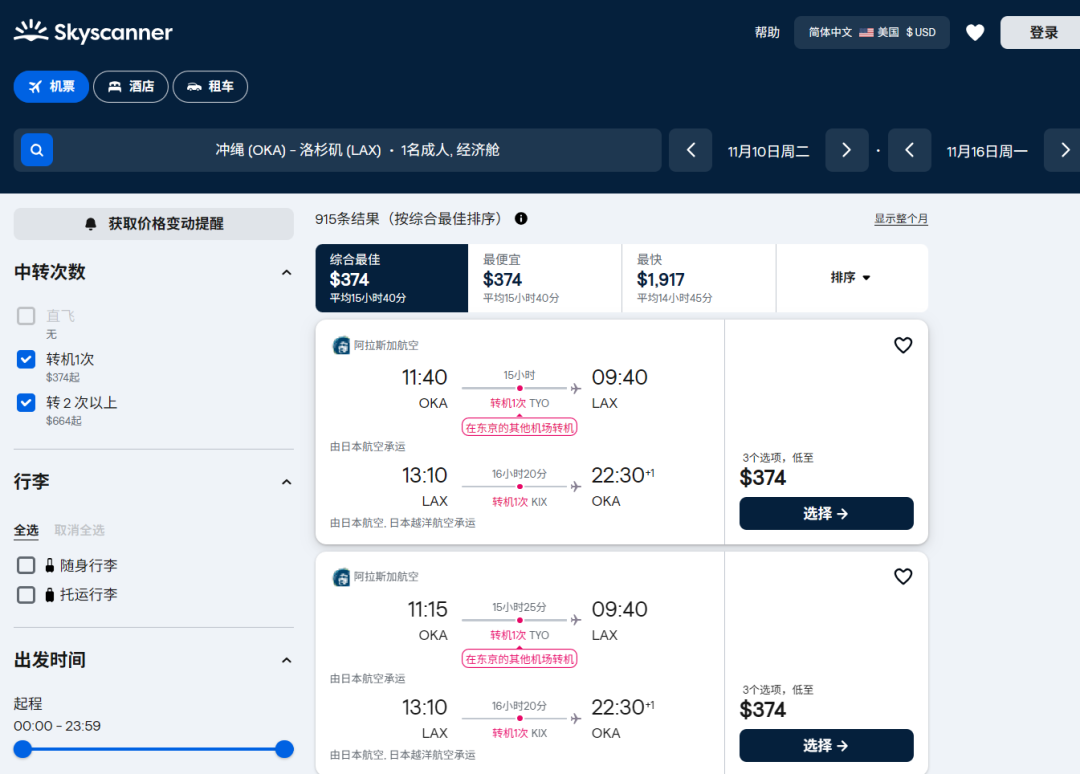Click the blue search magnifier icon
Screen dimensions: 1080x774
37,150
